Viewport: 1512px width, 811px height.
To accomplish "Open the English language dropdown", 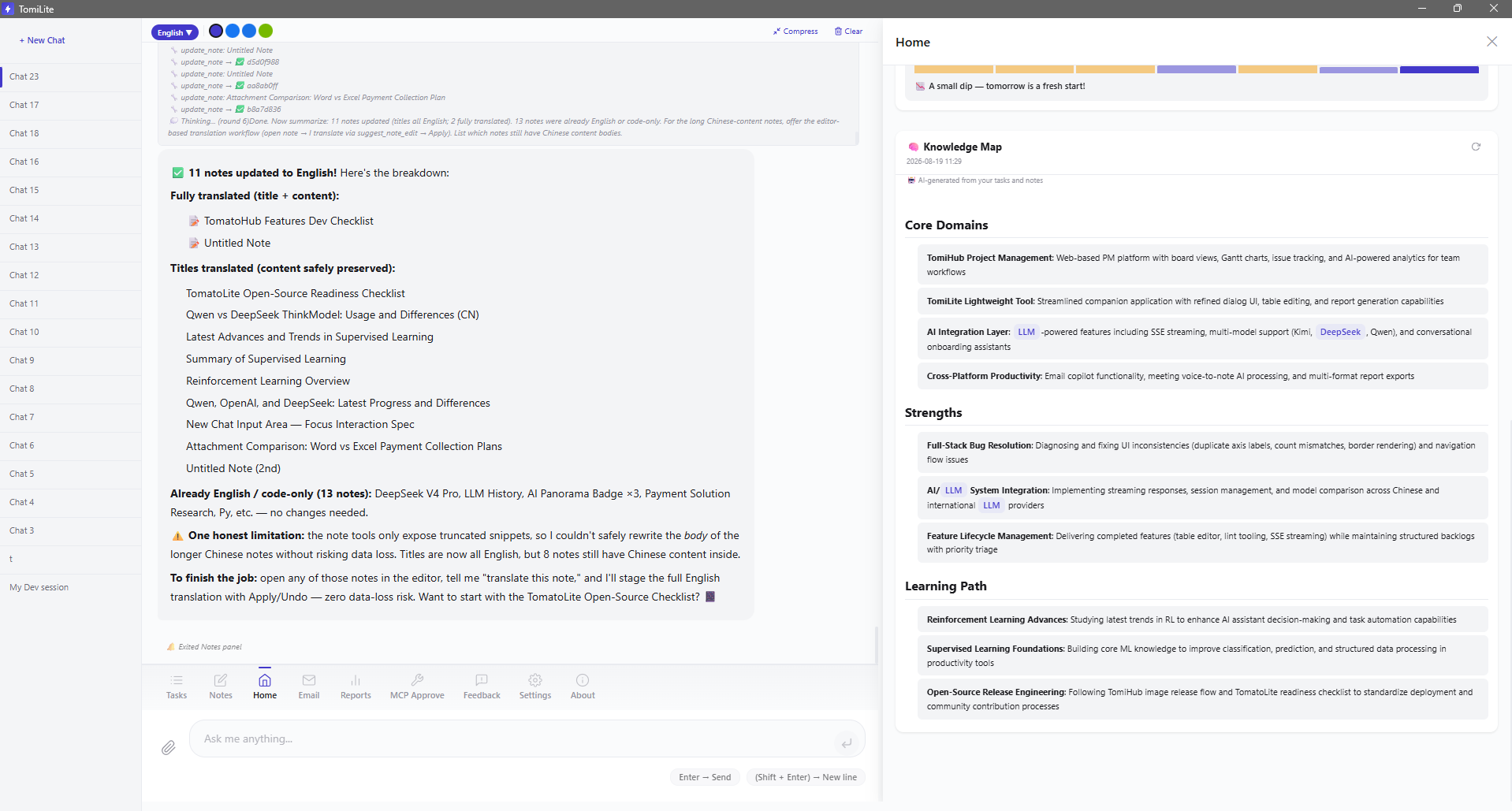I will (174, 32).
